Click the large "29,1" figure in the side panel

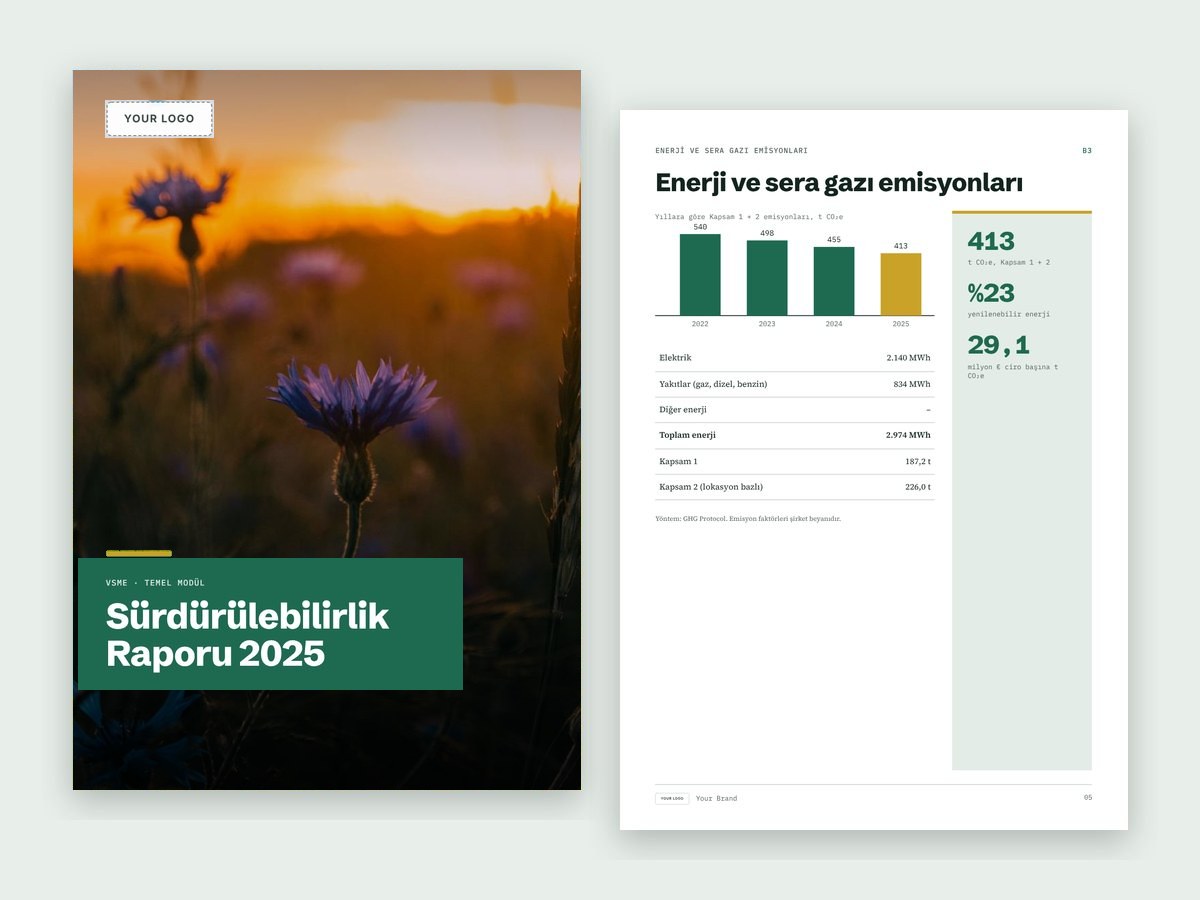tap(999, 345)
